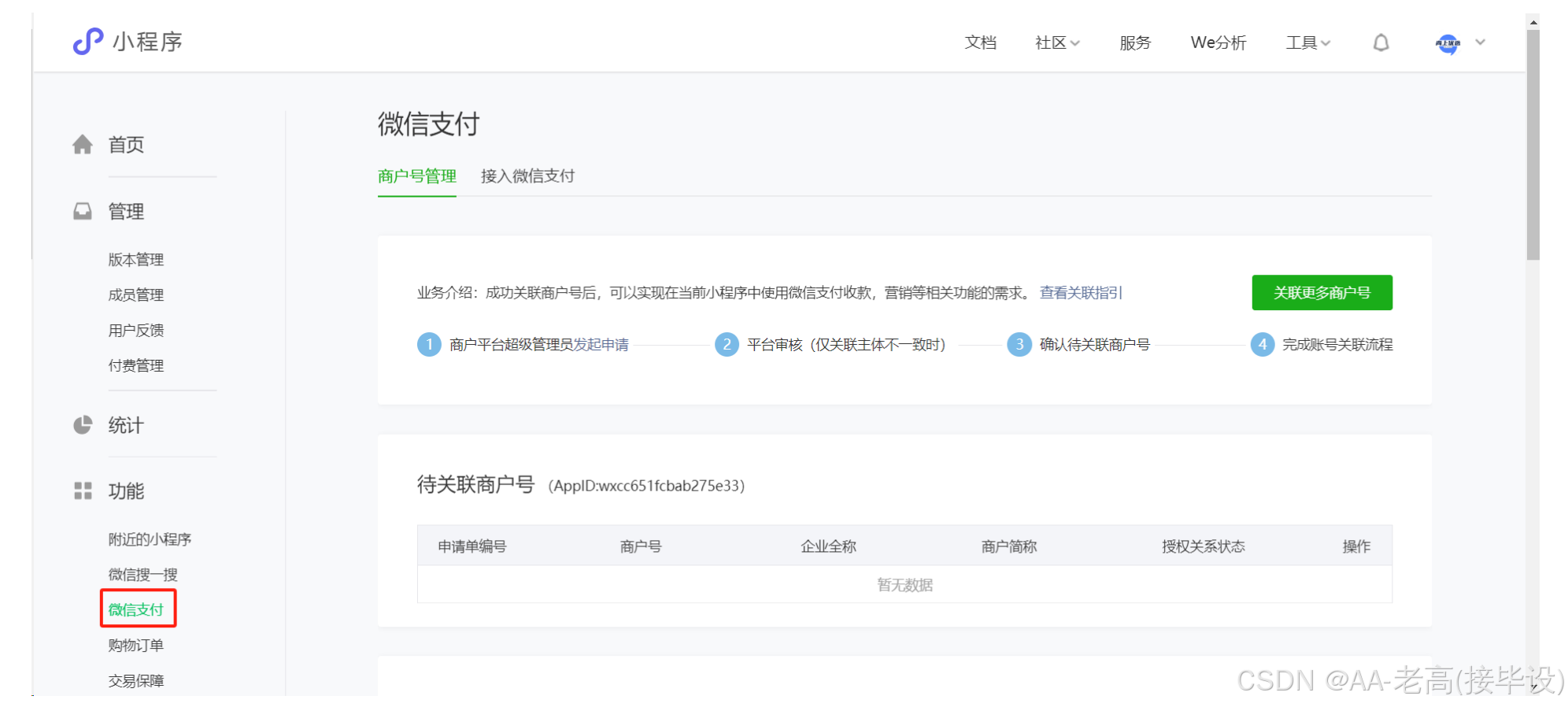Click step 2 平台审核 text
Viewport: 1568px width, 707px height.
pos(846,345)
